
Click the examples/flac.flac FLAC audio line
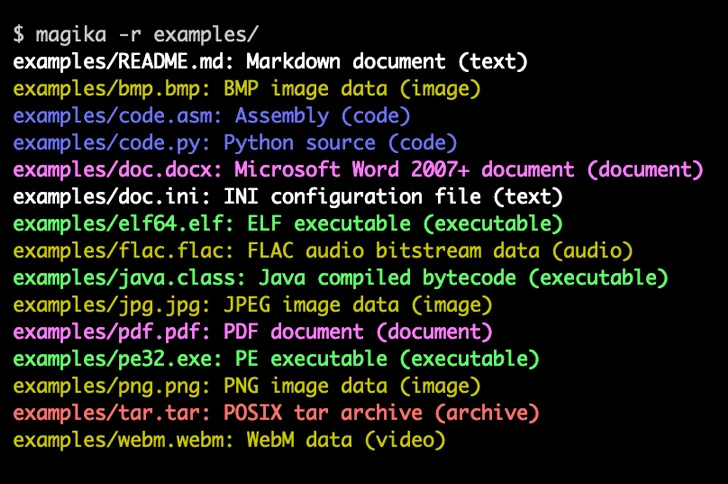click(323, 251)
